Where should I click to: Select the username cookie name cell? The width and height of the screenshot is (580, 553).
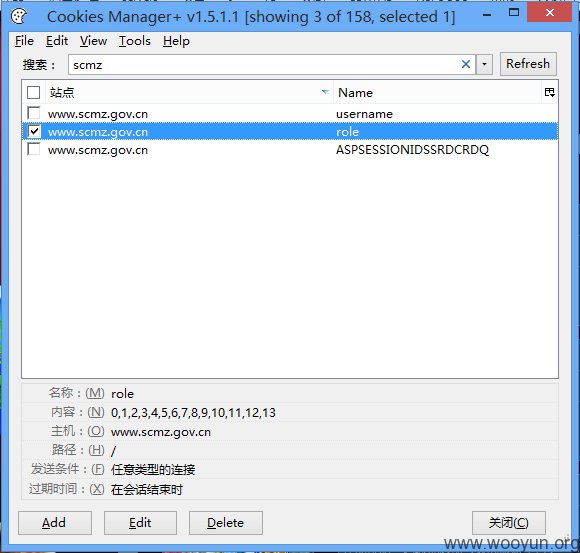[364, 114]
